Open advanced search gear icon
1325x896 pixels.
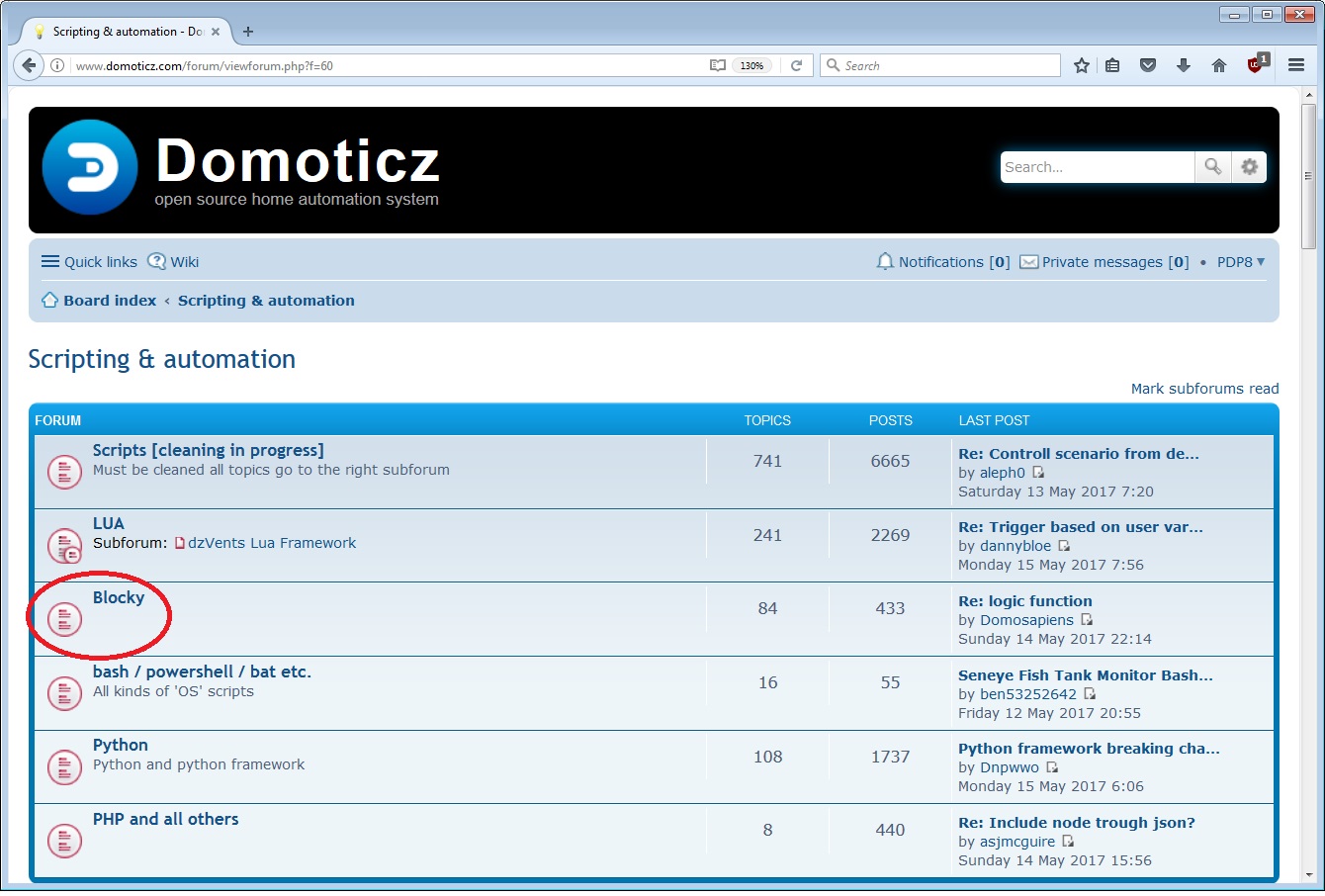(x=1250, y=167)
